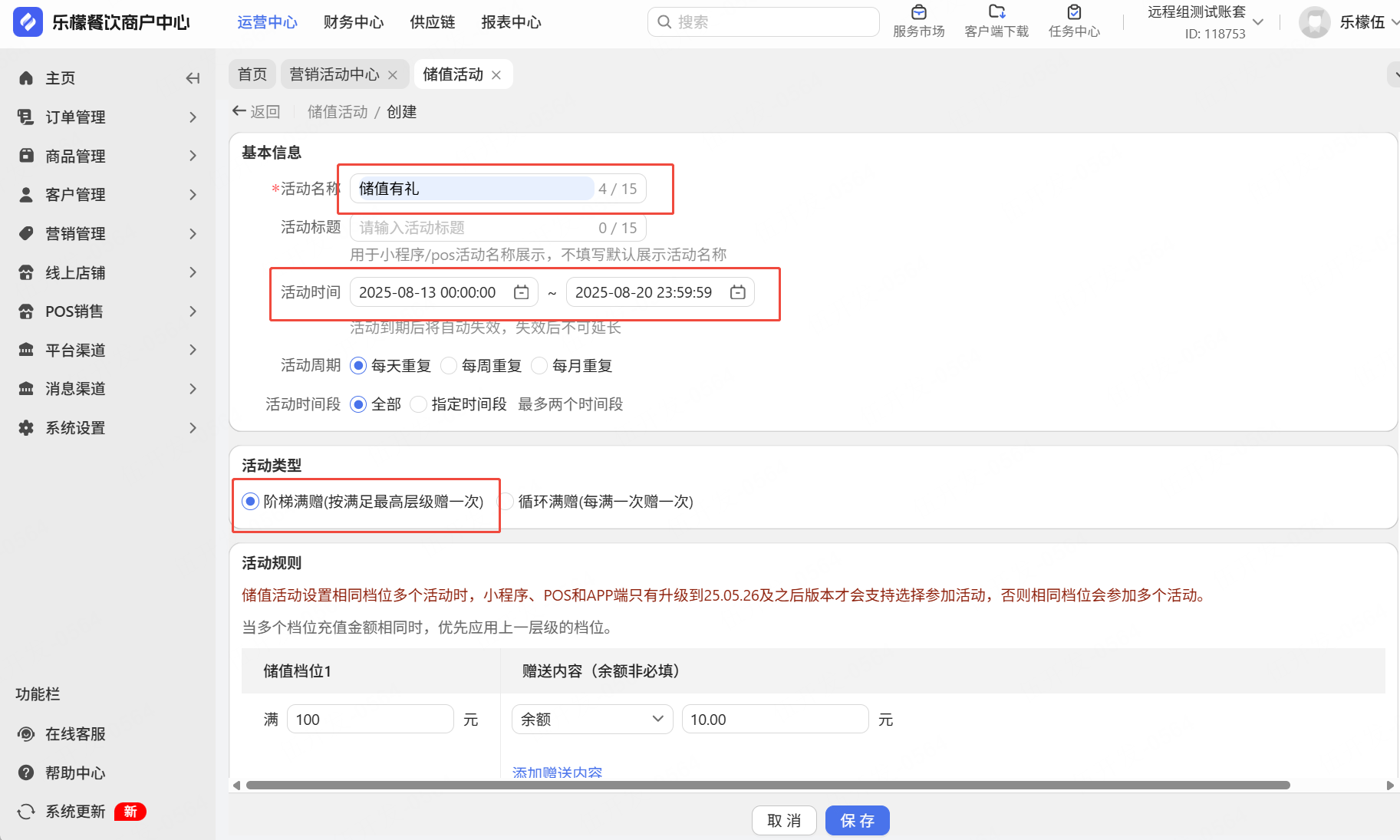Image resolution: width=1400 pixels, height=840 pixels.
Task: Focus the 活动标题 input field
Action: 498,228
